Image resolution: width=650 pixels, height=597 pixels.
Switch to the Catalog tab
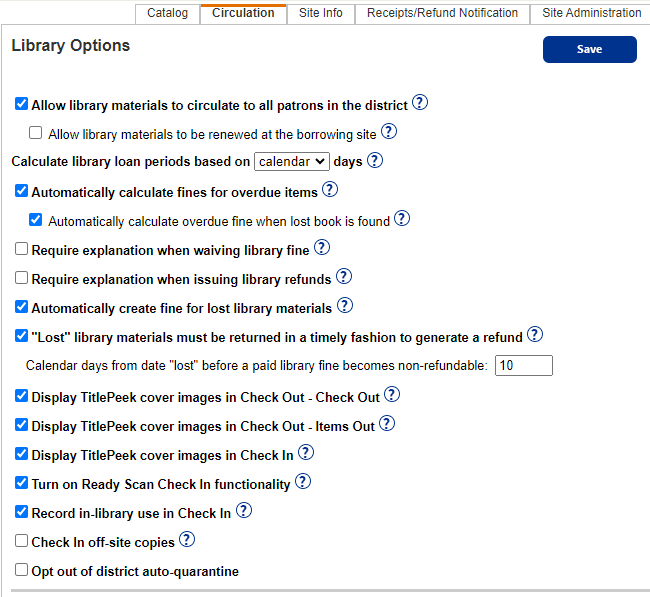click(x=167, y=13)
